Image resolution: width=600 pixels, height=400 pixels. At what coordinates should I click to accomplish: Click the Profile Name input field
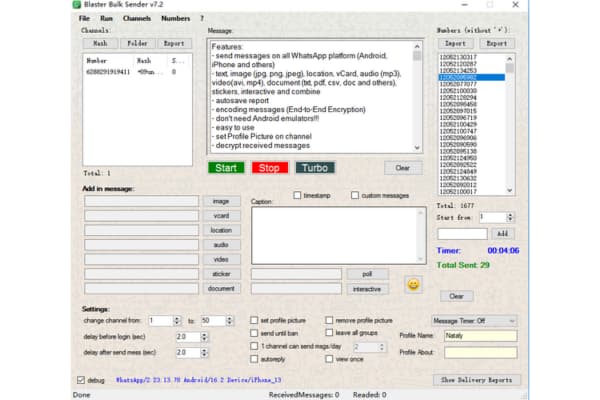pyautogui.click(x=479, y=335)
